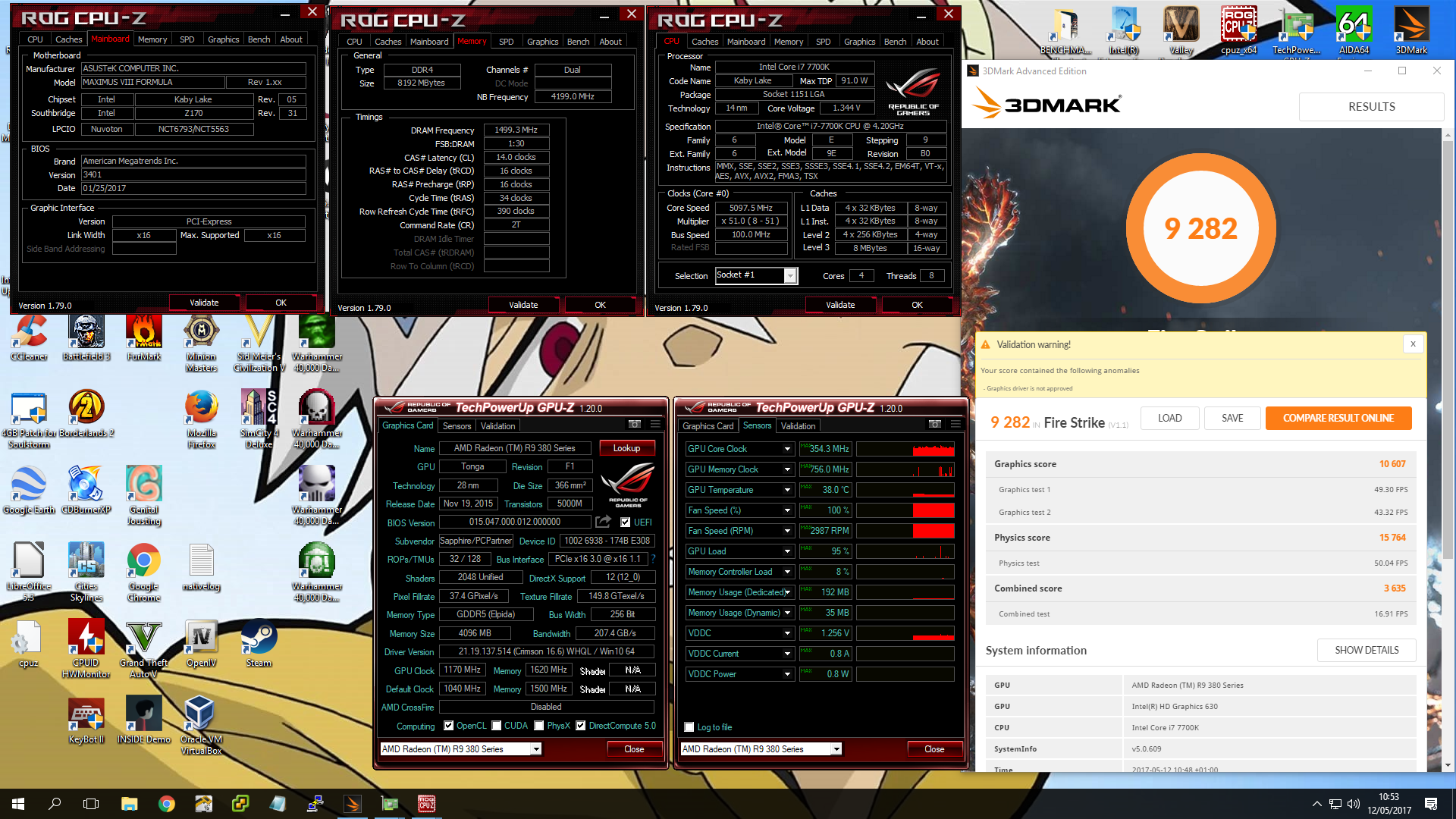1456x819 pixels.
Task: Switch to Validation tab in right GPU-Z window
Action: pyautogui.click(x=798, y=426)
